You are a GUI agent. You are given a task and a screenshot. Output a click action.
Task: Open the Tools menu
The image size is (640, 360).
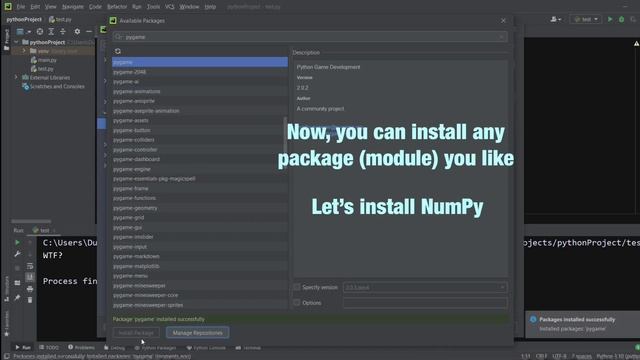(153, 7)
